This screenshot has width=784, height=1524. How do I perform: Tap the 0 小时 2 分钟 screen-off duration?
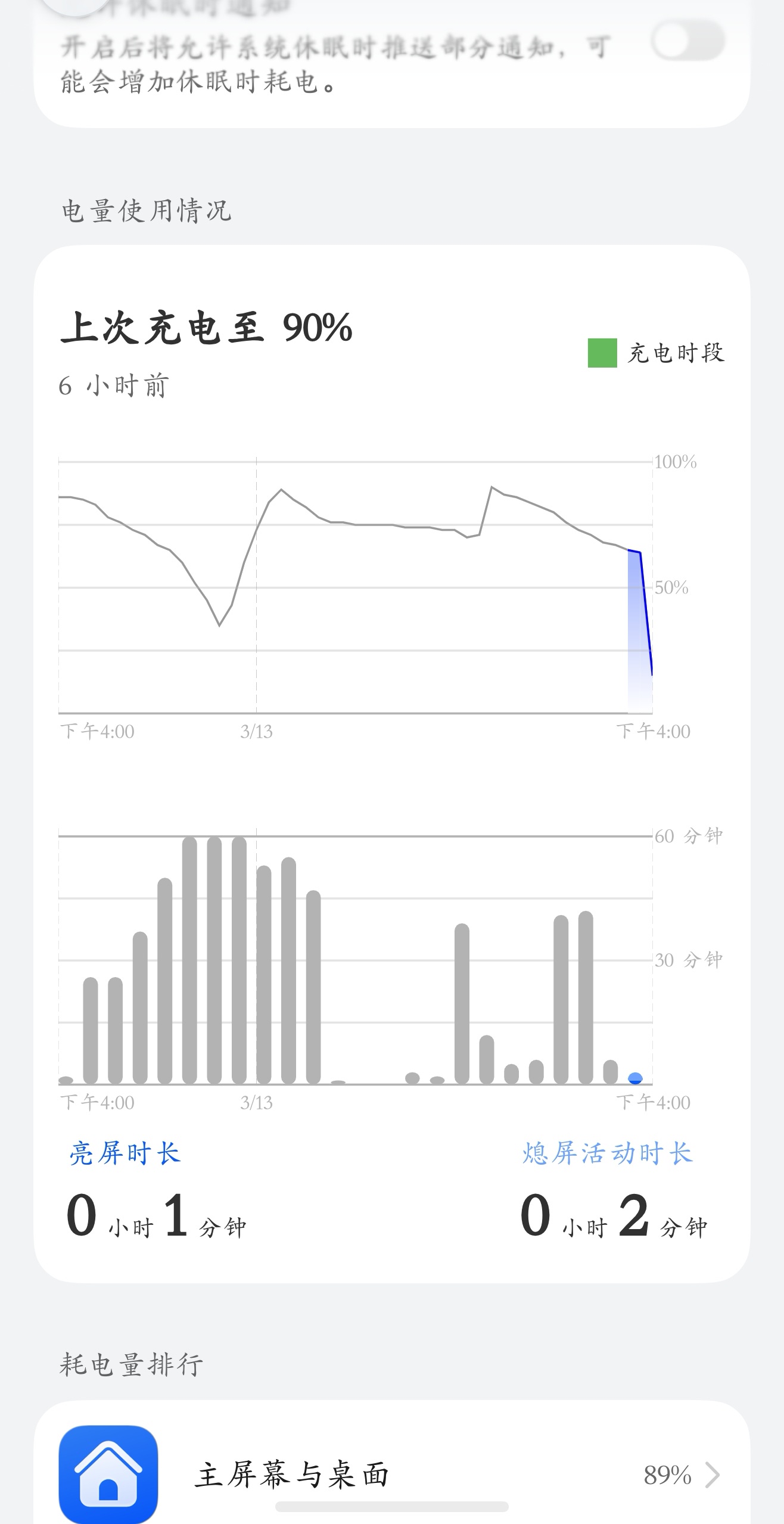[x=614, y=1217]
